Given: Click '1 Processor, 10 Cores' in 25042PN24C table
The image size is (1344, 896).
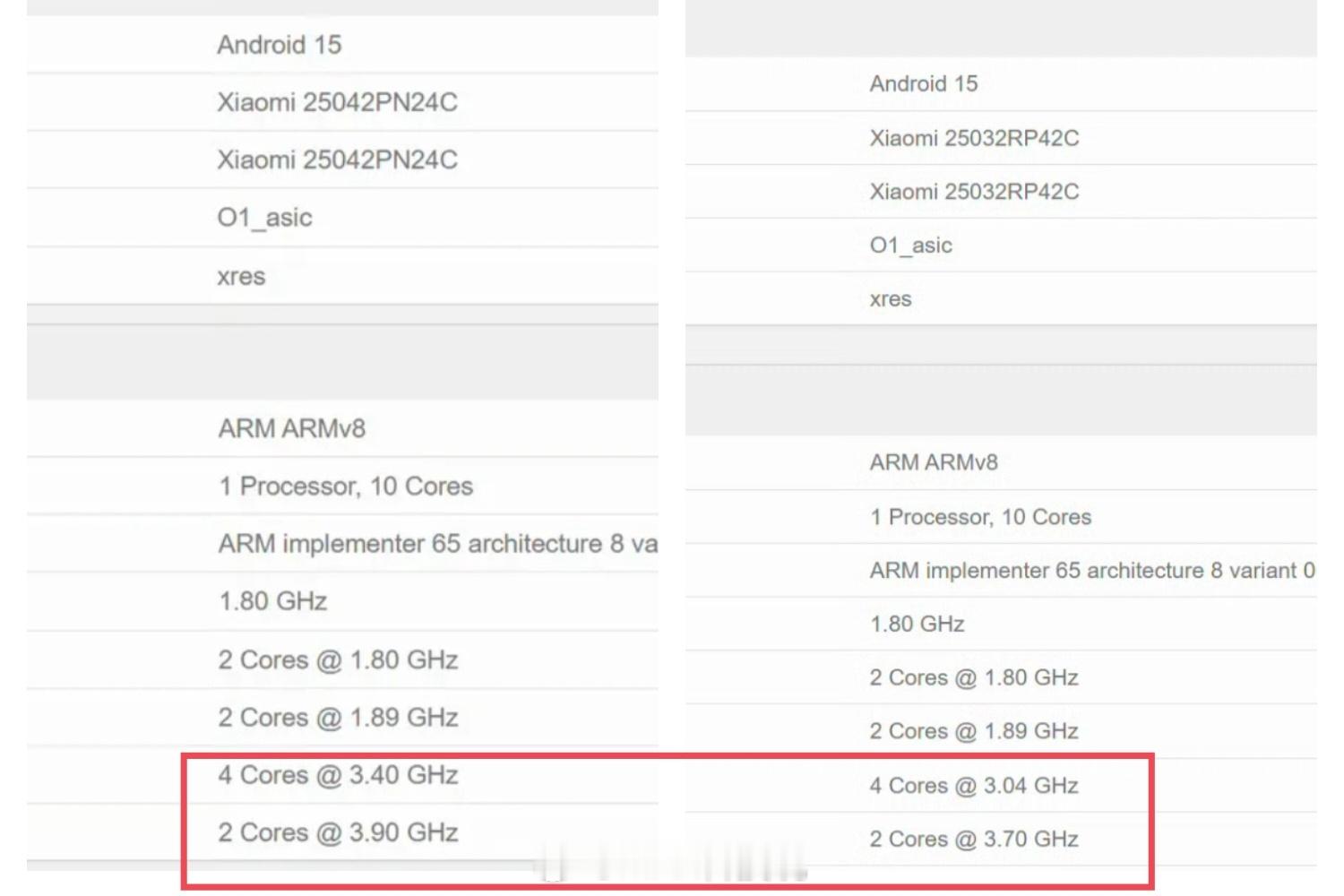Looking at the screenshot, I should tap(346, 487).
